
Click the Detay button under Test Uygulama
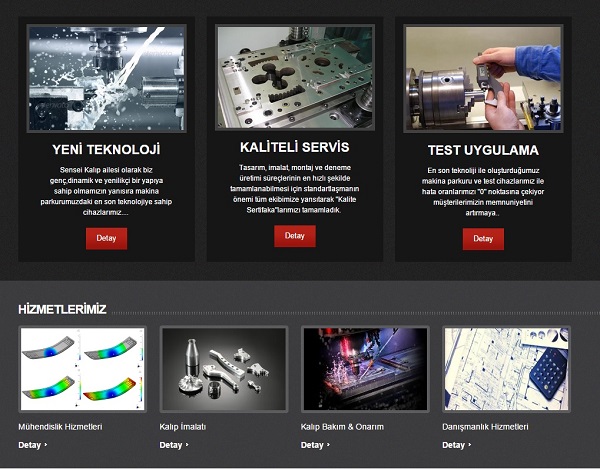tap(483, 239)
